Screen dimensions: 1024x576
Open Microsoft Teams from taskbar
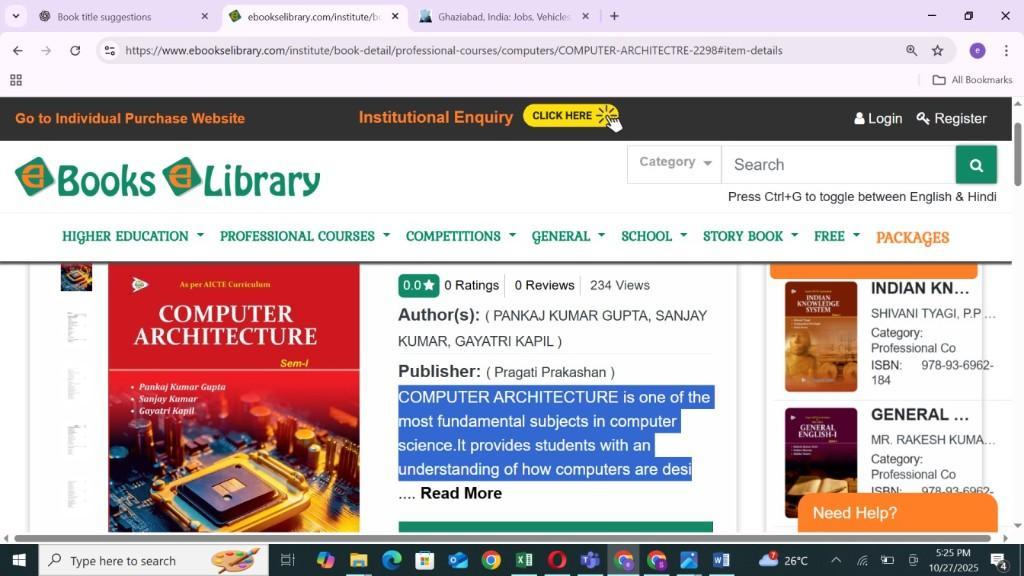coord(590,560)
